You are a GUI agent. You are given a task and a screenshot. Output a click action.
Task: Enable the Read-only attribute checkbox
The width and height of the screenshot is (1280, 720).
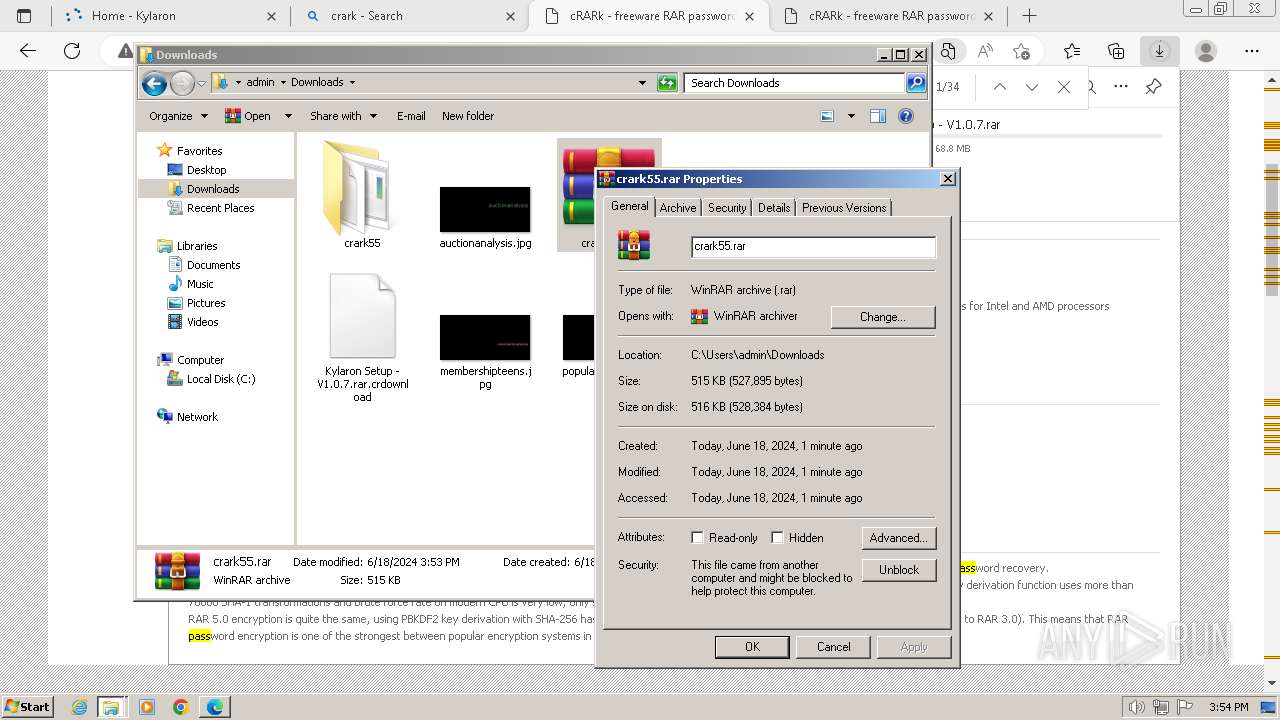tap(698, 538)
